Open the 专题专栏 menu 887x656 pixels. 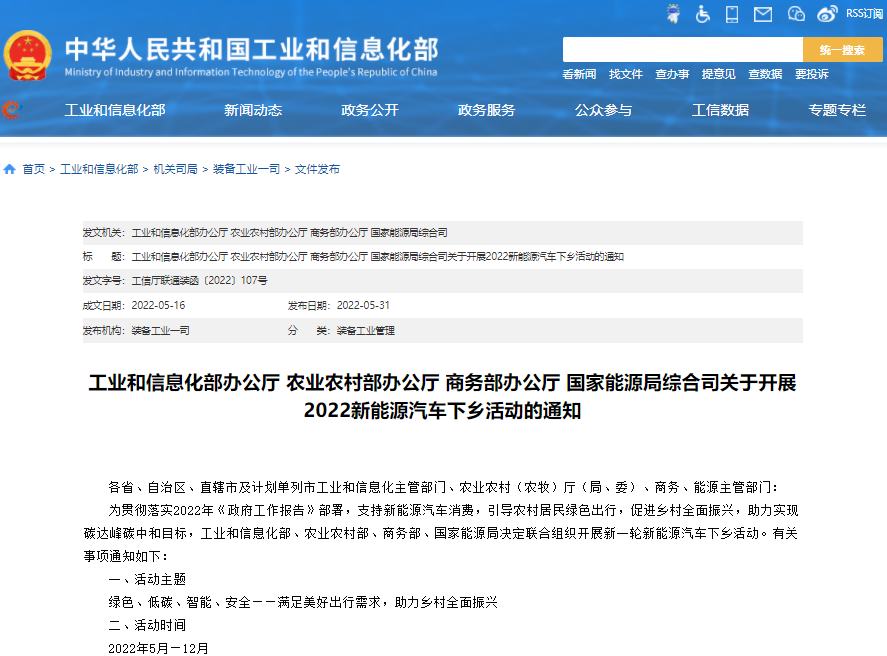pyautogui.click(x=838, y=111)
